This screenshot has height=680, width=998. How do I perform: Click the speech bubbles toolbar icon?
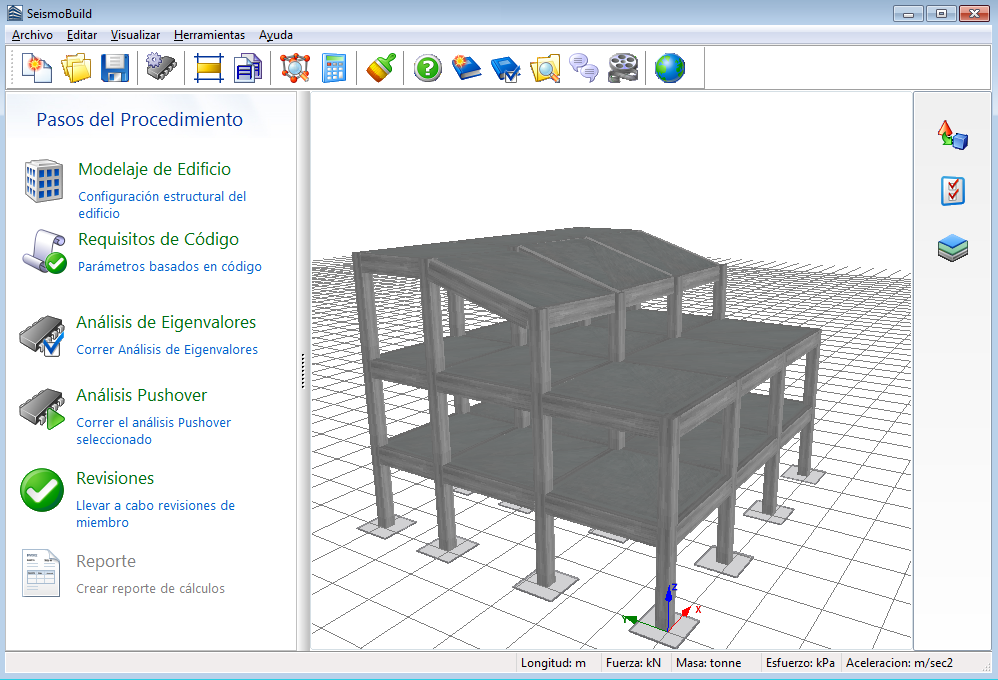583,68
